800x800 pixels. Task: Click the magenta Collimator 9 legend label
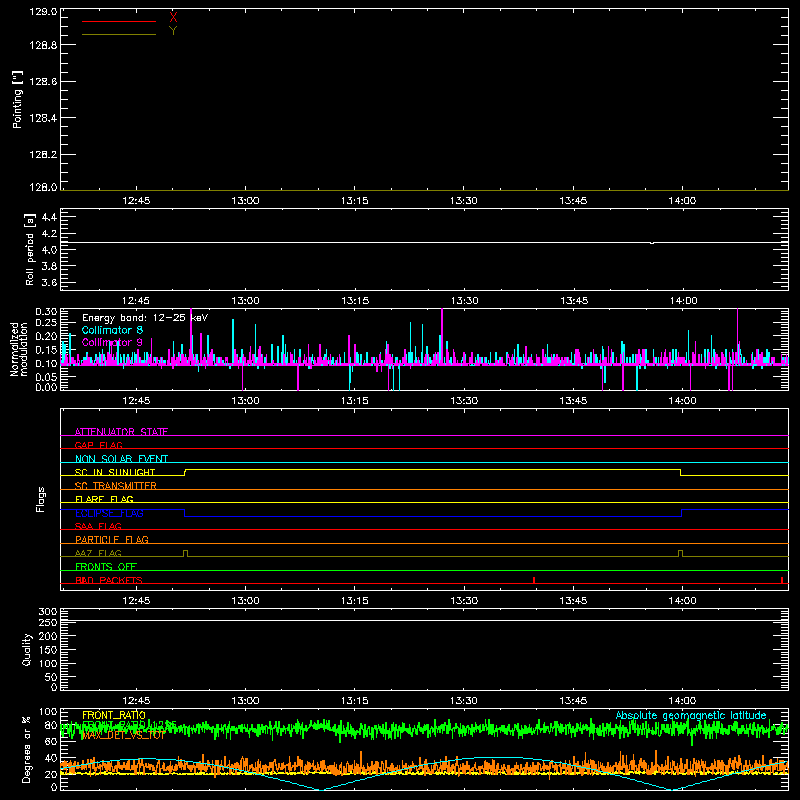coord(112,342)
